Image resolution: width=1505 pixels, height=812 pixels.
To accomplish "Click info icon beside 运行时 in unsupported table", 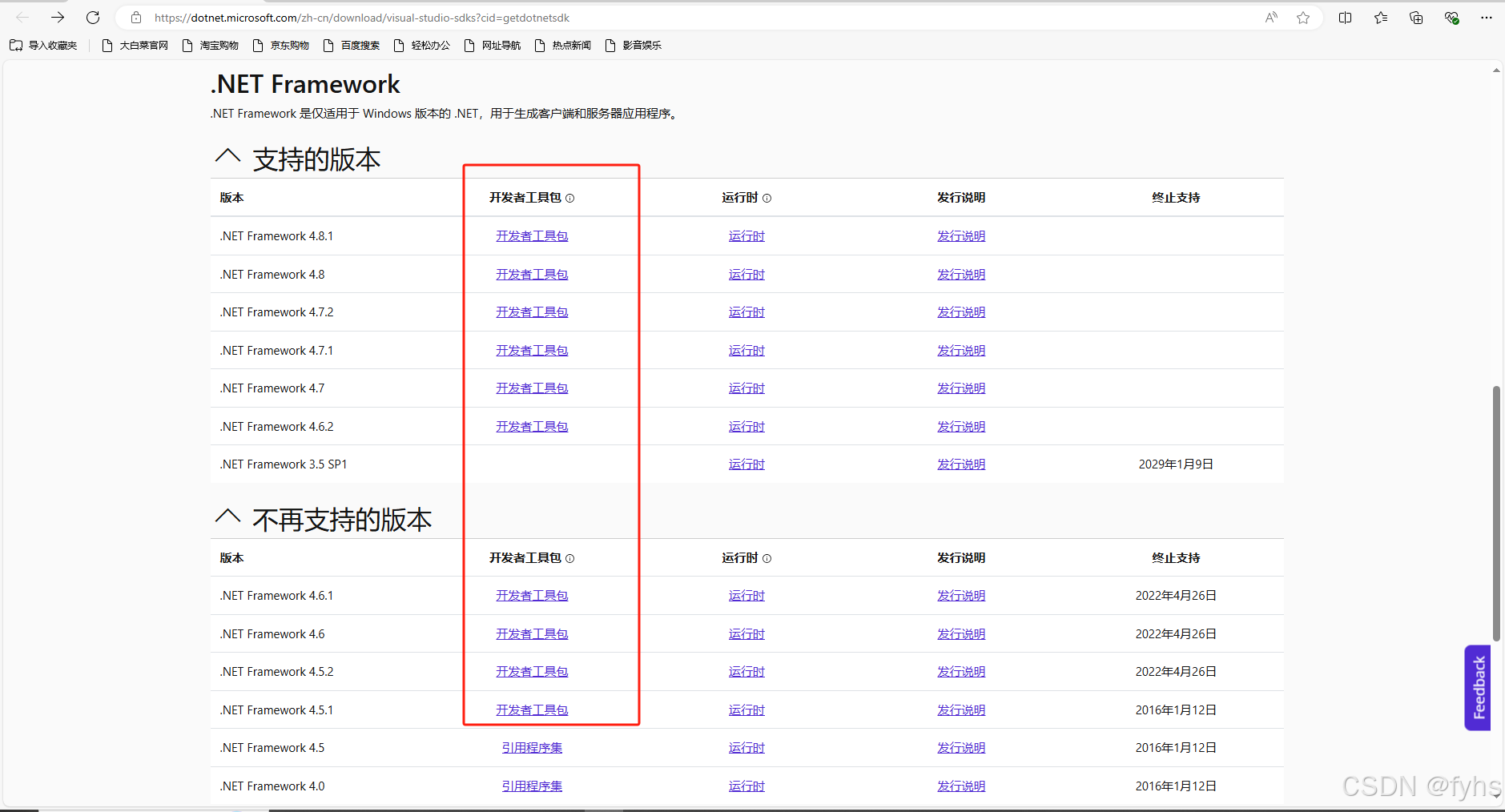I will point(767,558).
